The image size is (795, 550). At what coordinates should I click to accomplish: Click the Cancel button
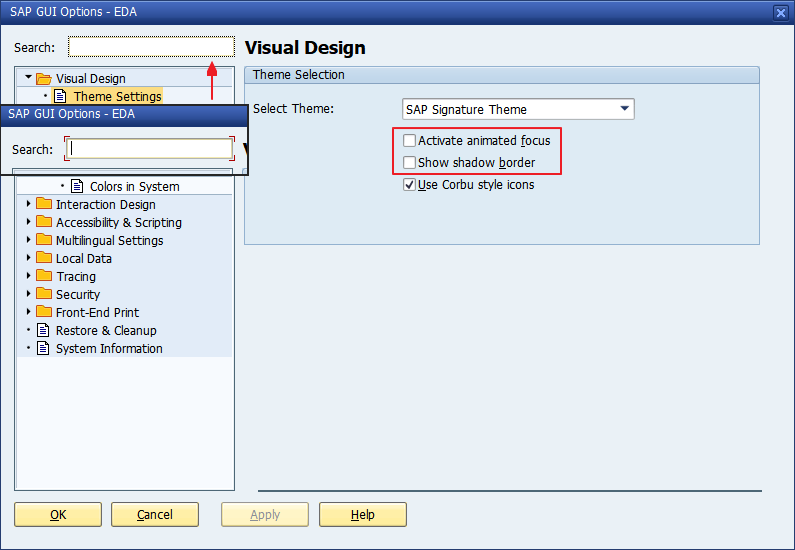(x=155, y=515)
